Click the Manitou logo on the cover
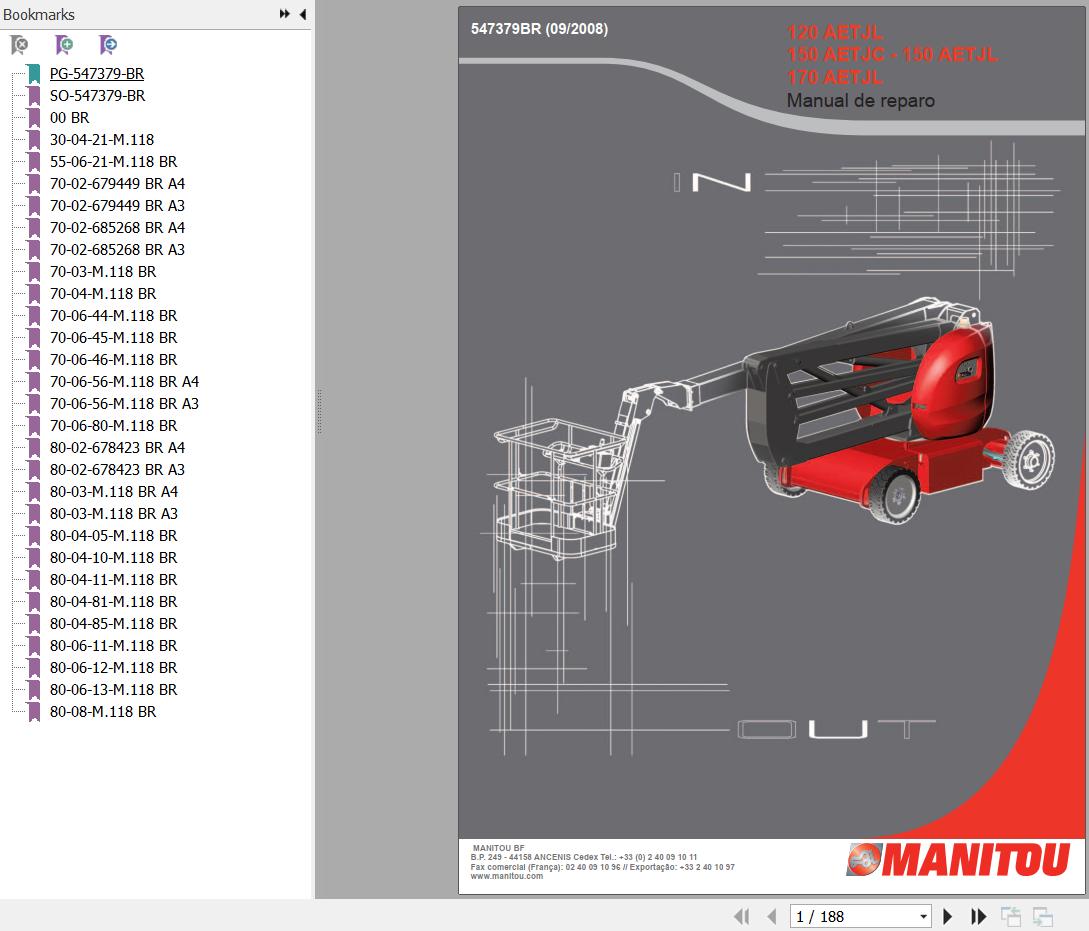This screenshot has width=1089, height=931. click(958, 859)
